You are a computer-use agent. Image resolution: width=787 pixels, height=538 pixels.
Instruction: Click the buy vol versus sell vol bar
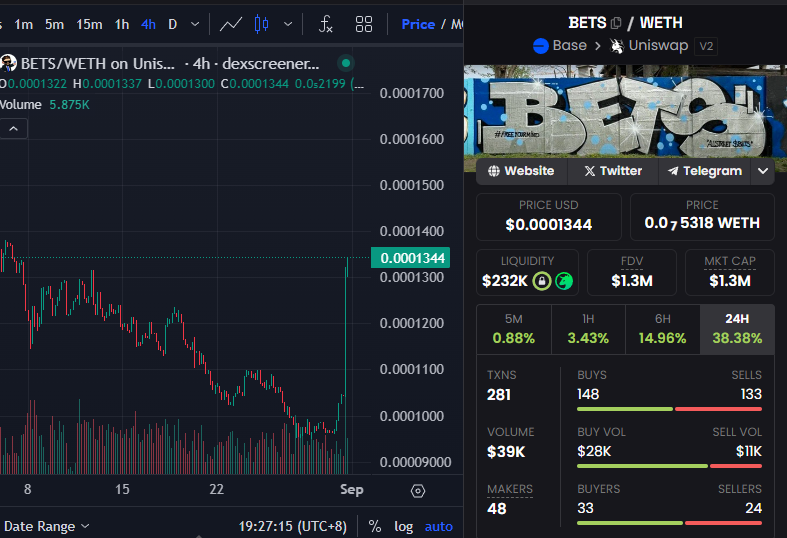point(670,466)
